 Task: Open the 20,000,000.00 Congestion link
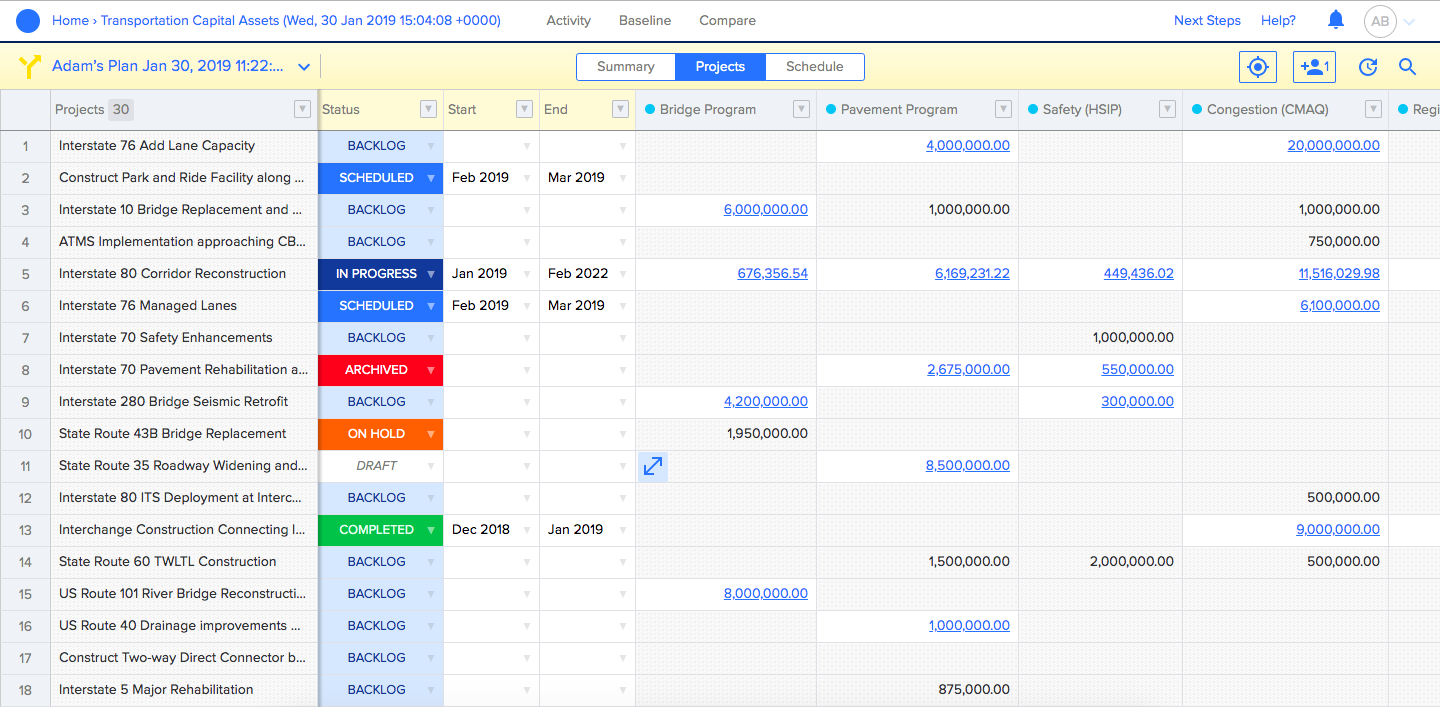point(1334,146)
